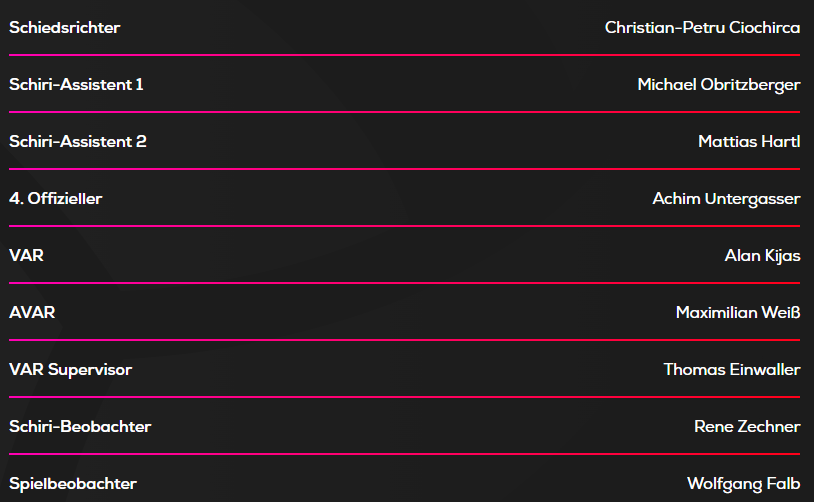Click the 4. Offizieller label

click(x=56, y=199)
